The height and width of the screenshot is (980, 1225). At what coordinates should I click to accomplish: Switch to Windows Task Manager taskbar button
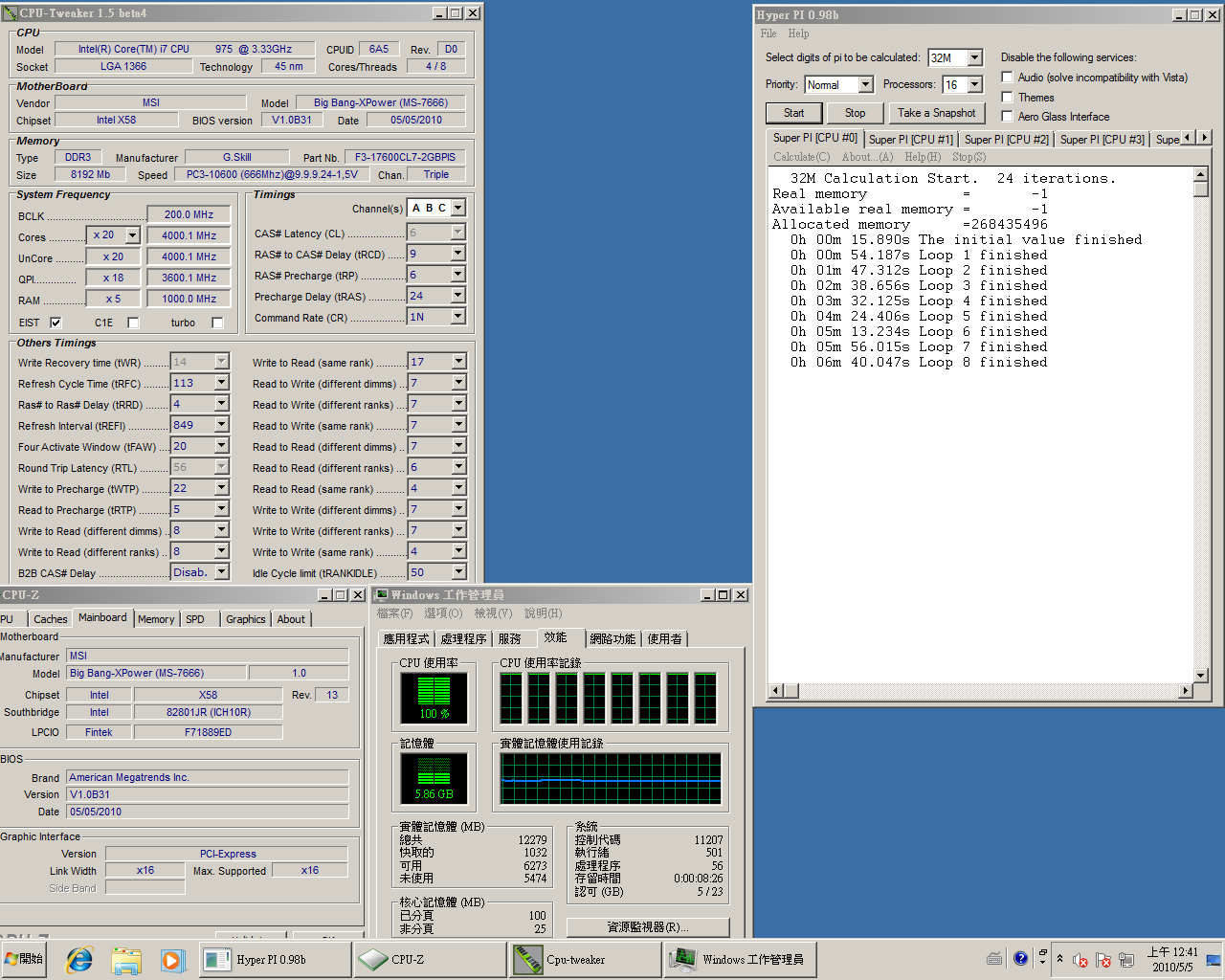pyautogui.click(x=740, y=959)
